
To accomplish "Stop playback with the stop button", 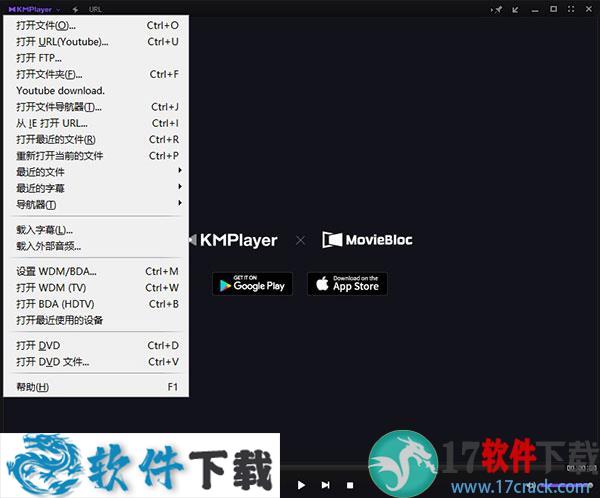I will pyautogui.click(x=350, y=485).
